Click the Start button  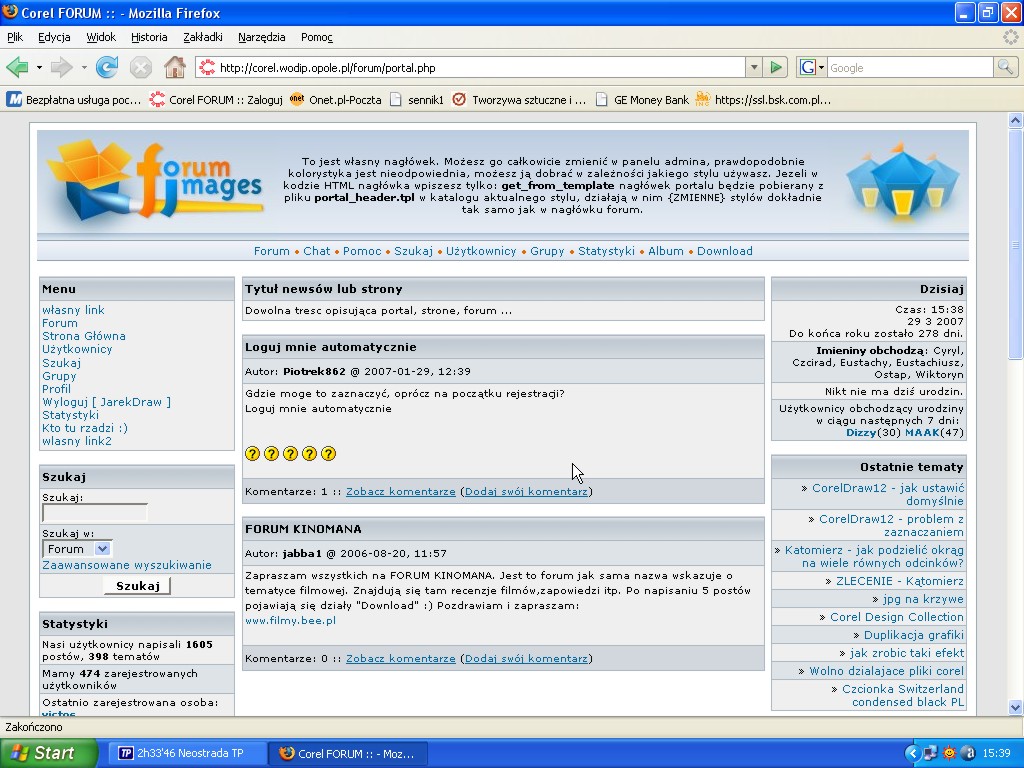[x=48, y=753]
